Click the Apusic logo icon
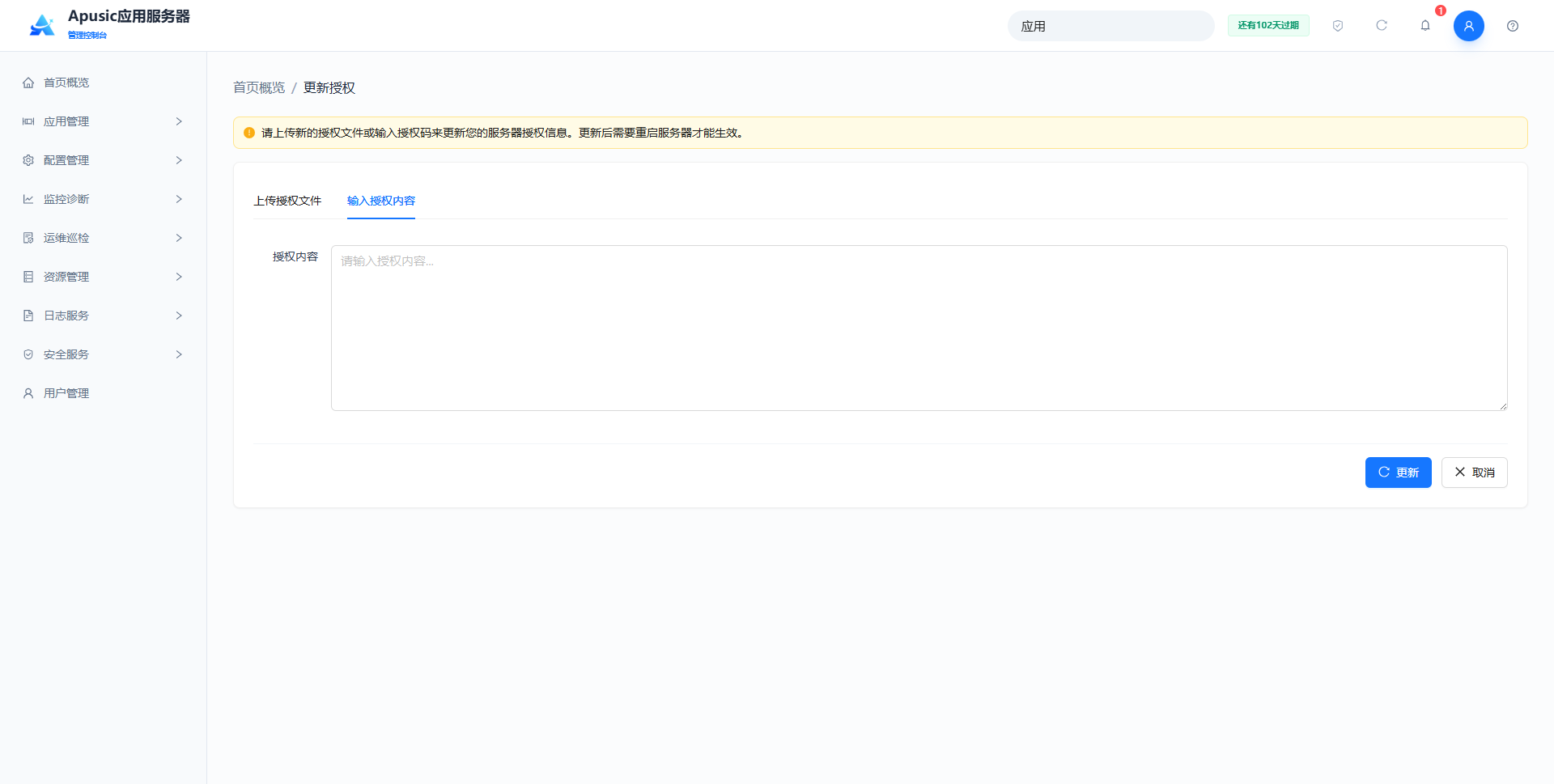This screenshot has width=1554, height=784. pos(42,25)
